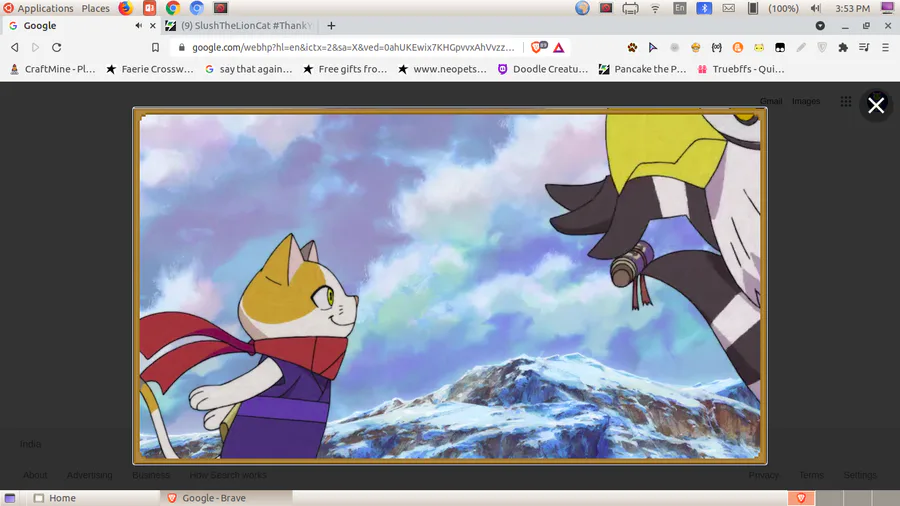Open the battery indicator showing 100%
The width and height of the screenshot is (900, 506).
774,8
